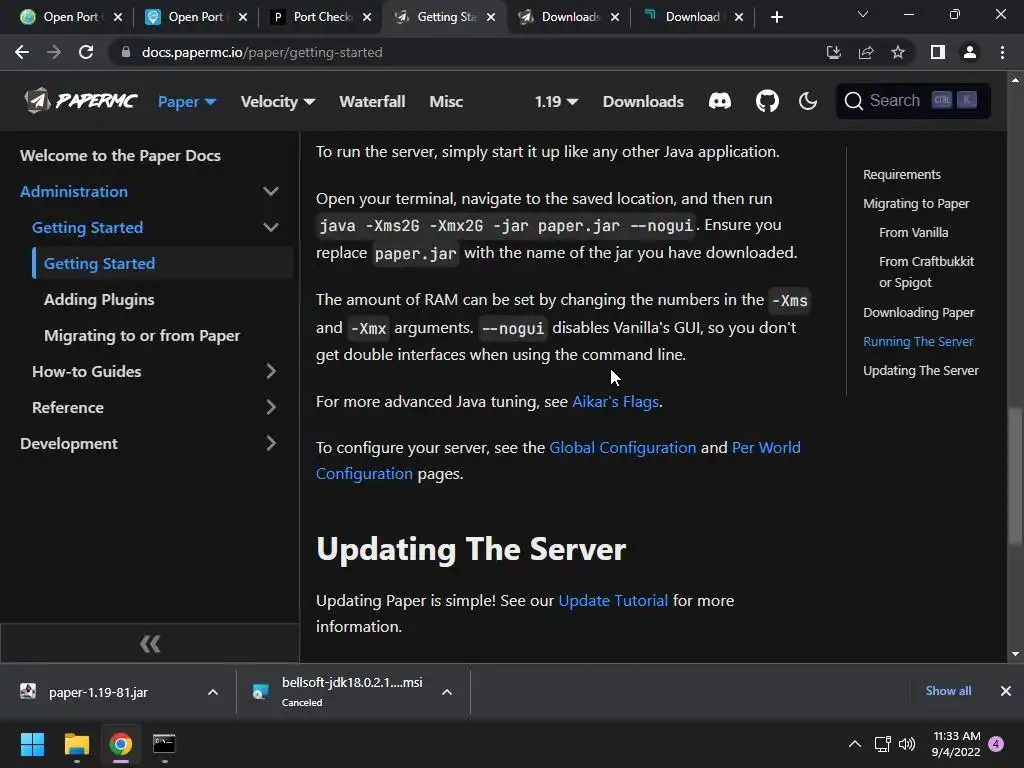The image size is (1024, 768).
Task: Open the Paper dropdown menu
Action: [187, 101]
